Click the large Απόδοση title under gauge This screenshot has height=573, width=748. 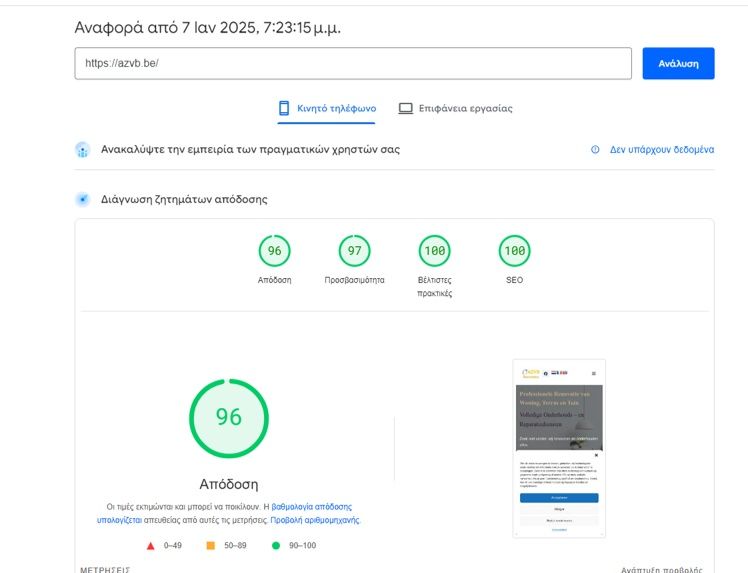point(229,484)
